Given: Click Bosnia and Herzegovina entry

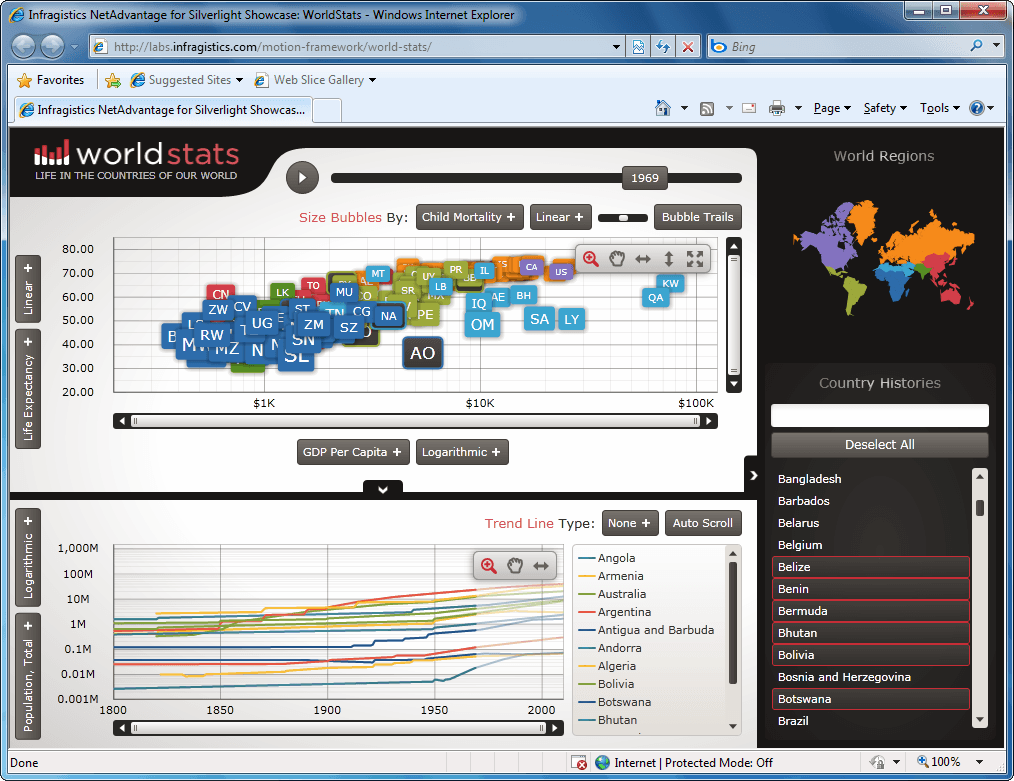Looking at the screenshot, I should (x=870, y=677).
